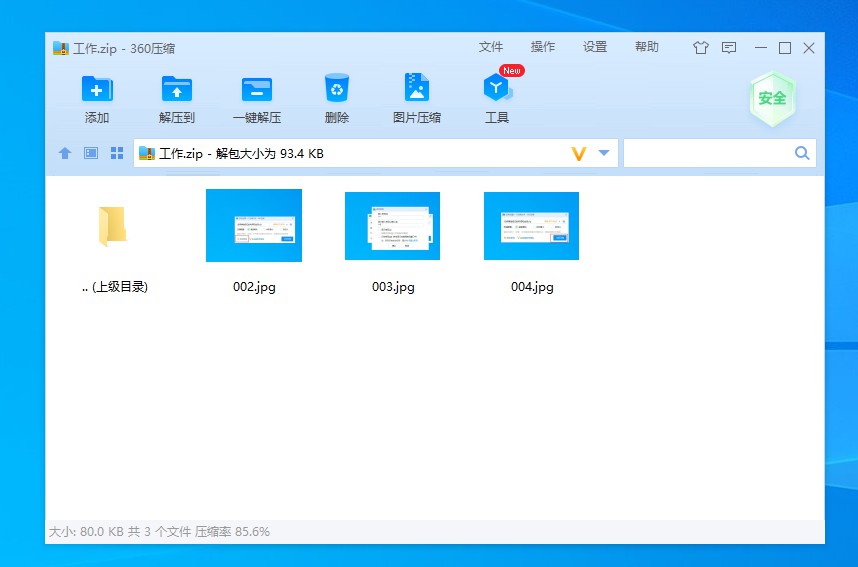Open the feedback message icon in title bar
The height and width of the screenshot is (567, 858).
[x=729, y=47]
